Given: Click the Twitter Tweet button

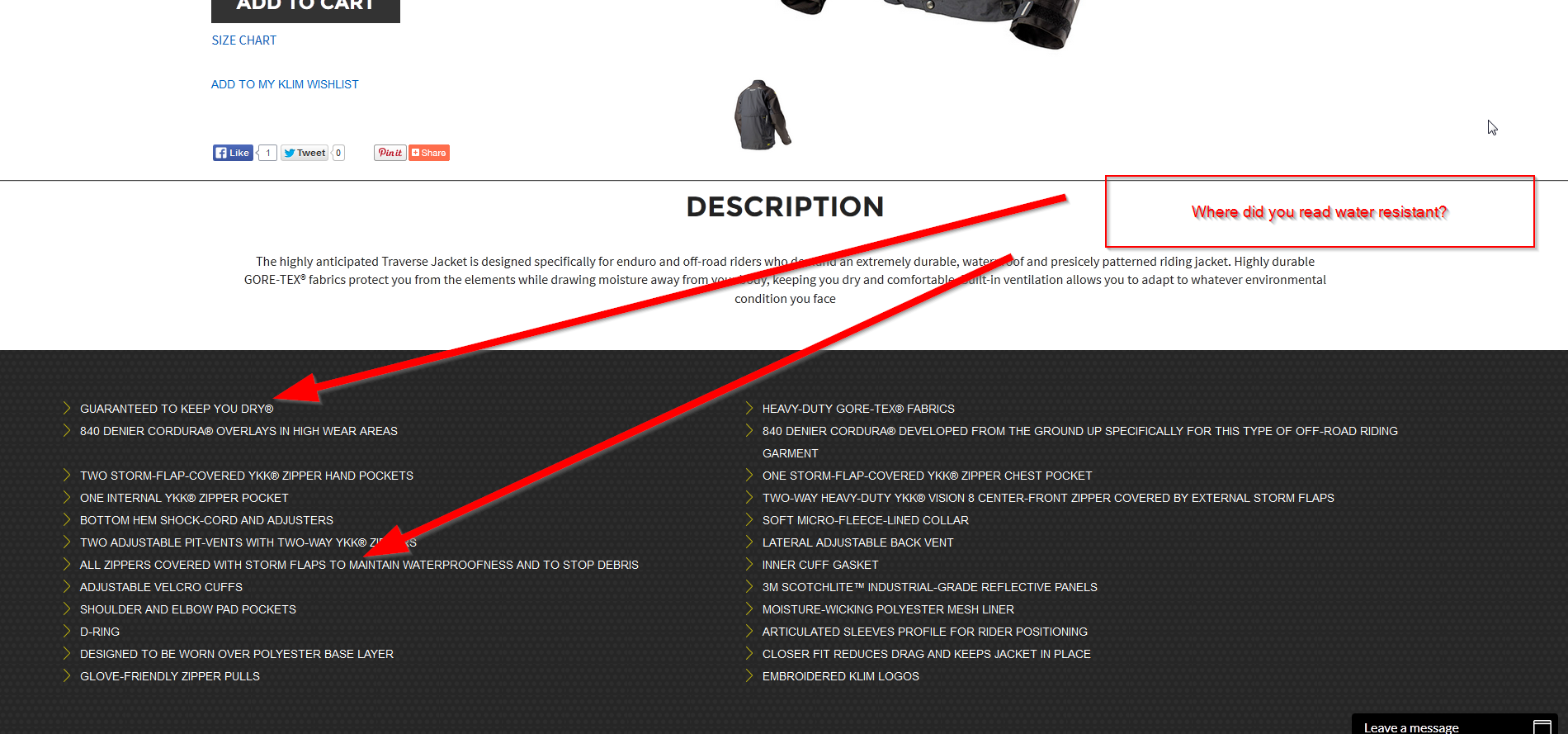Looking at the screenshot, I should pyautogui.click(x=305, y=153).
